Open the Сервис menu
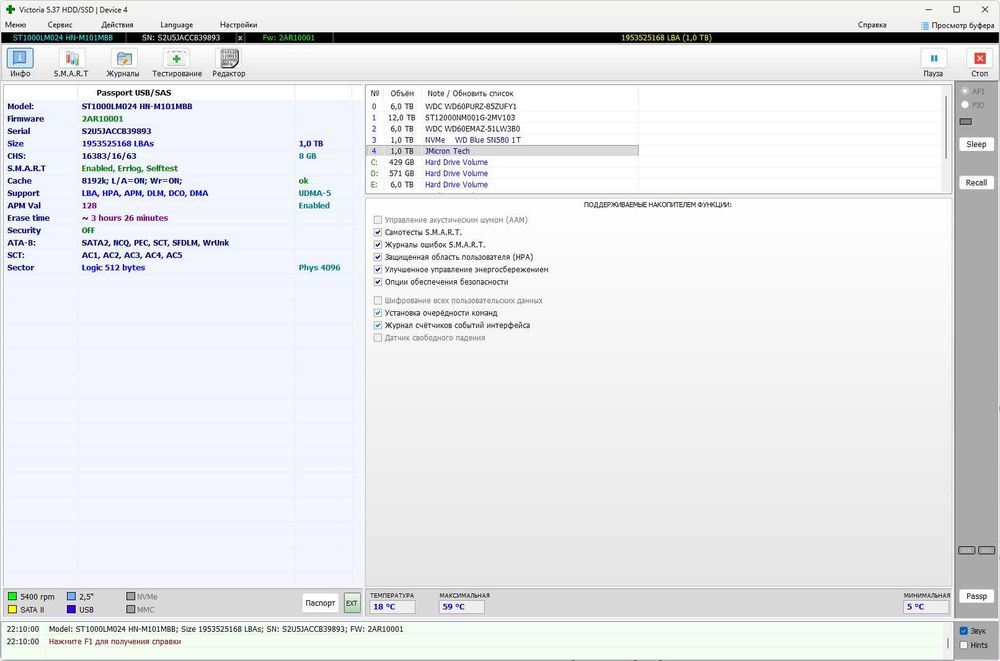Viewport: 1000px width, 661px height. (x=60, y=25)
